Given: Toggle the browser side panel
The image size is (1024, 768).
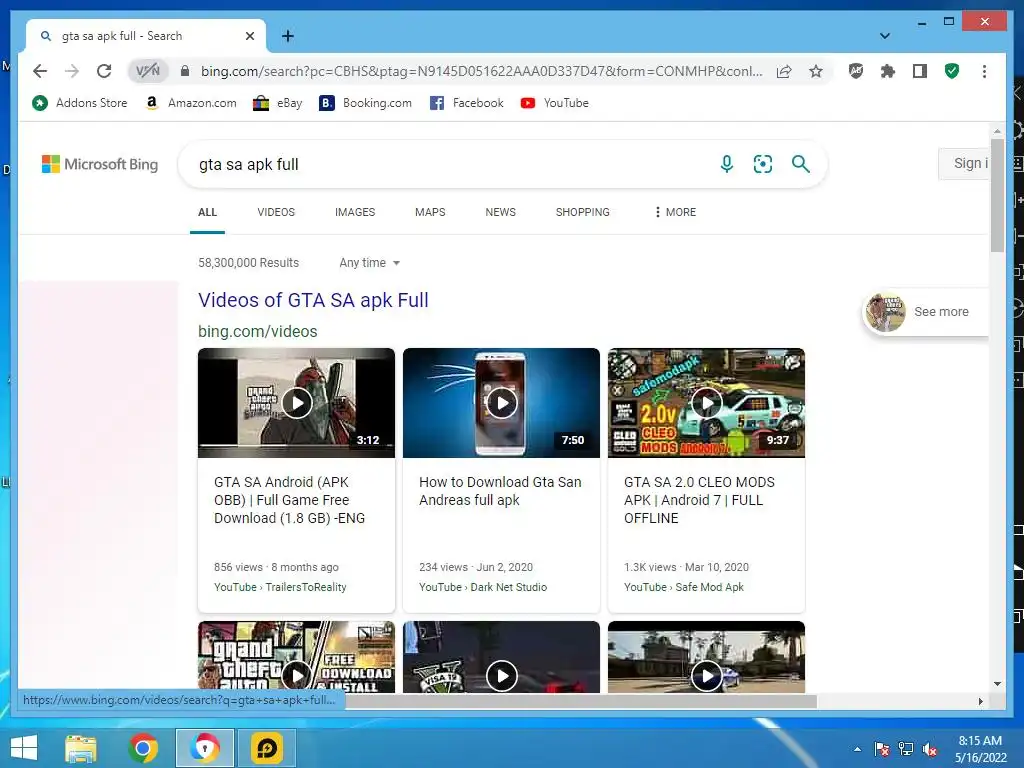Looking at the screenshot, I should pyautogui.click(x=920, y=71).
